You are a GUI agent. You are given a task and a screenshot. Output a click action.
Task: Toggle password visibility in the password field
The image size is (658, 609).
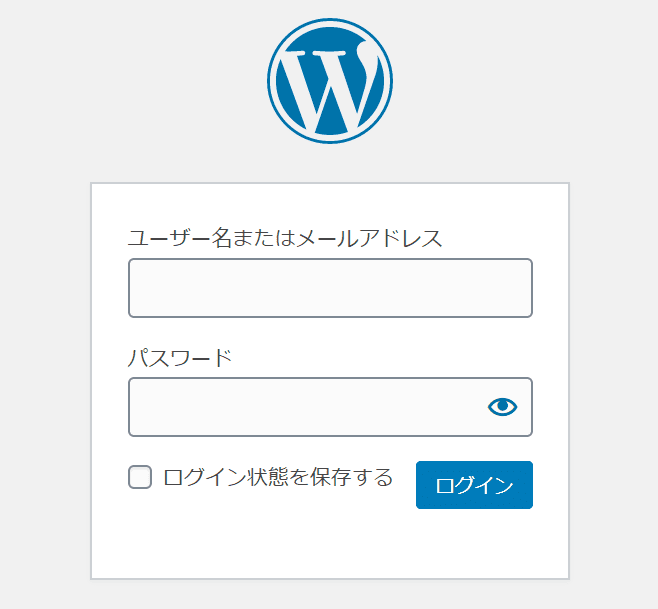pyautogui.click(x=502, y=406)
